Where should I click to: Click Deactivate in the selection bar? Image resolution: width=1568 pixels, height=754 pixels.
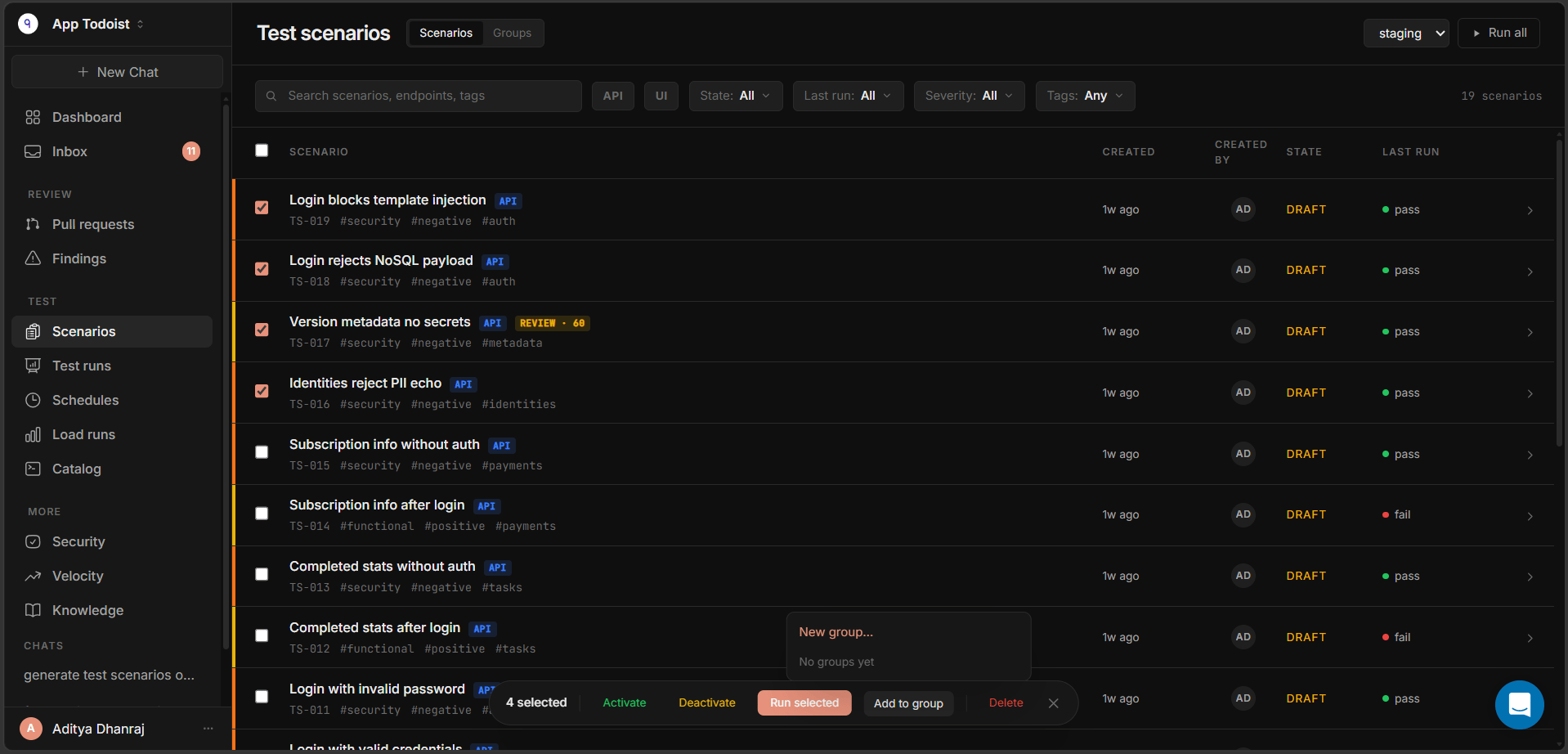pos(706,703)
